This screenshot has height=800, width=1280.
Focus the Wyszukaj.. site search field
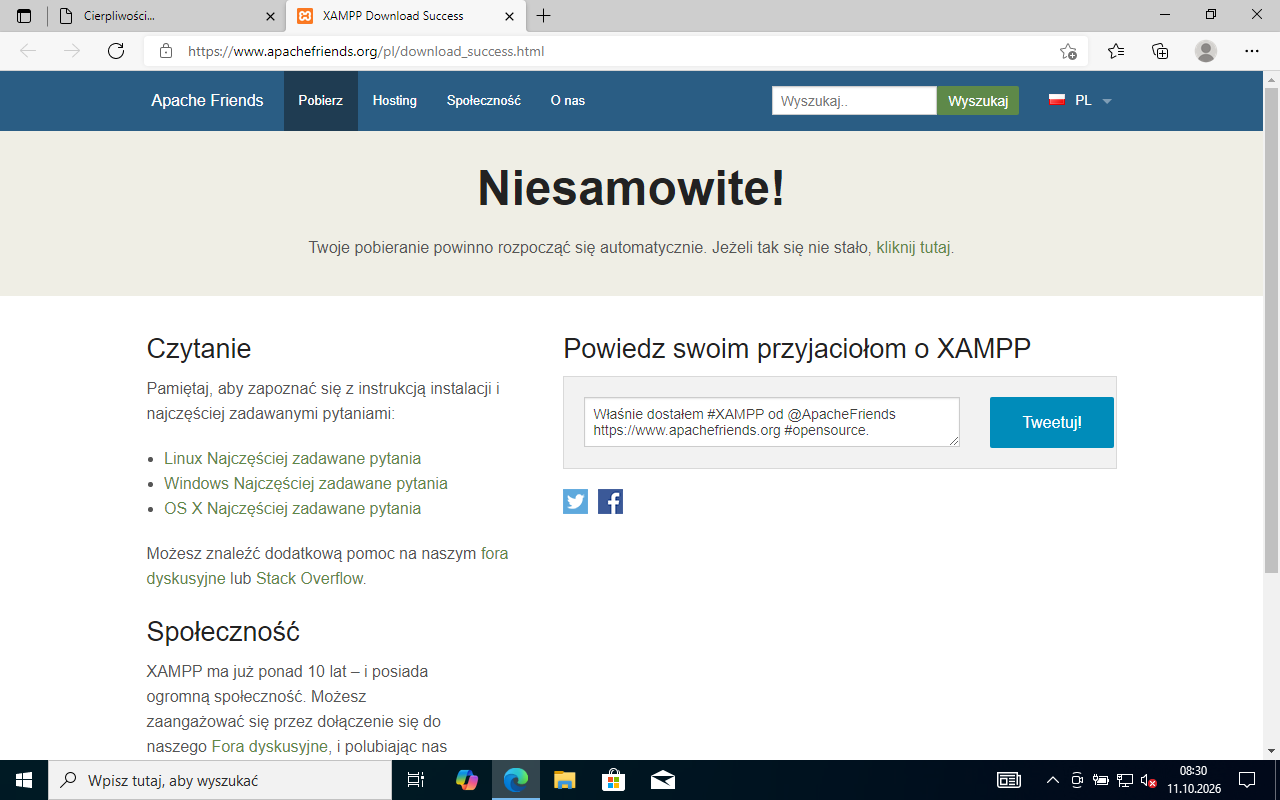[854, 101]
